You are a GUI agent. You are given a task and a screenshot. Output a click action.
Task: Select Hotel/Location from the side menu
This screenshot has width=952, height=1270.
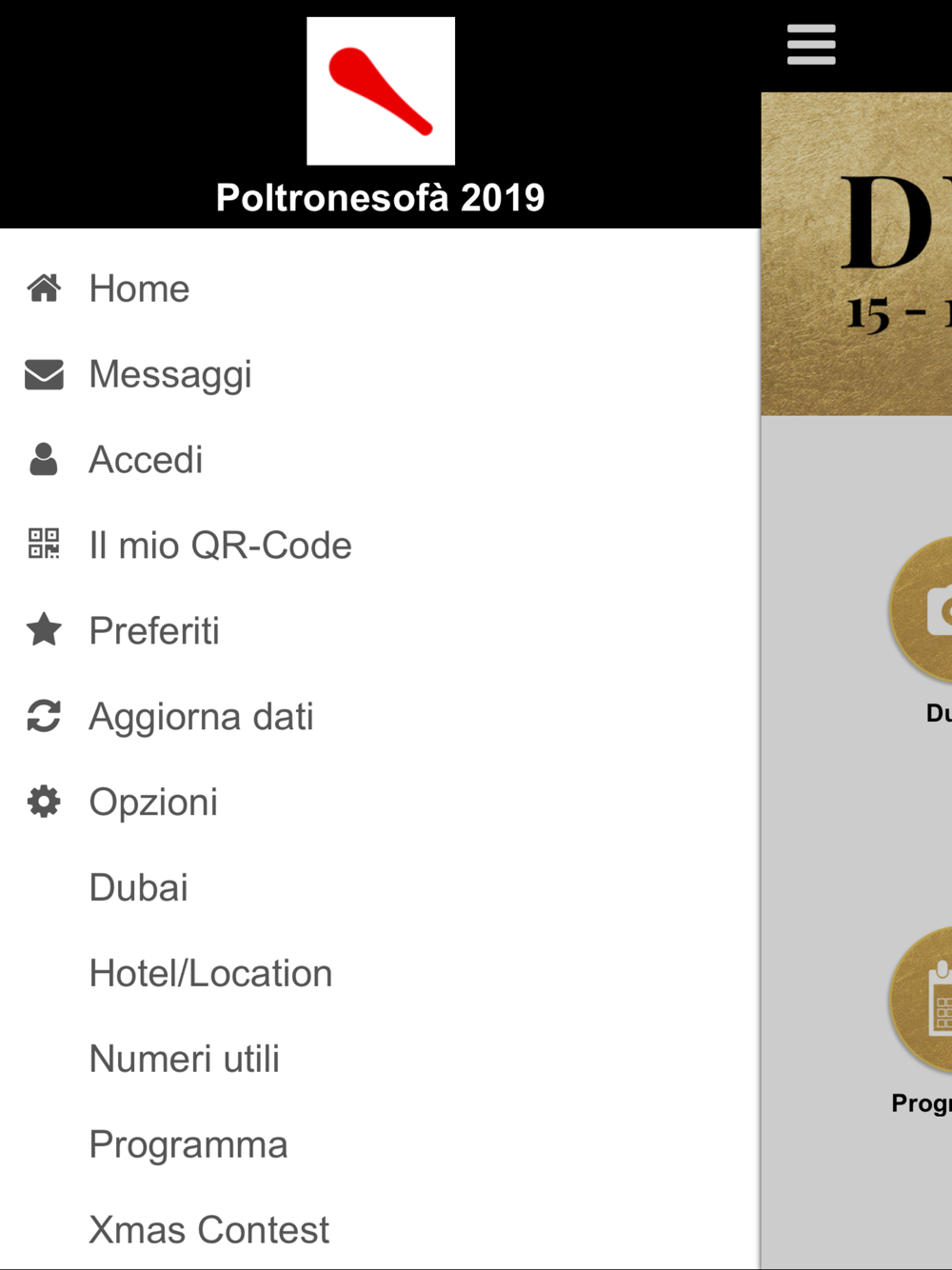(210, 973)
